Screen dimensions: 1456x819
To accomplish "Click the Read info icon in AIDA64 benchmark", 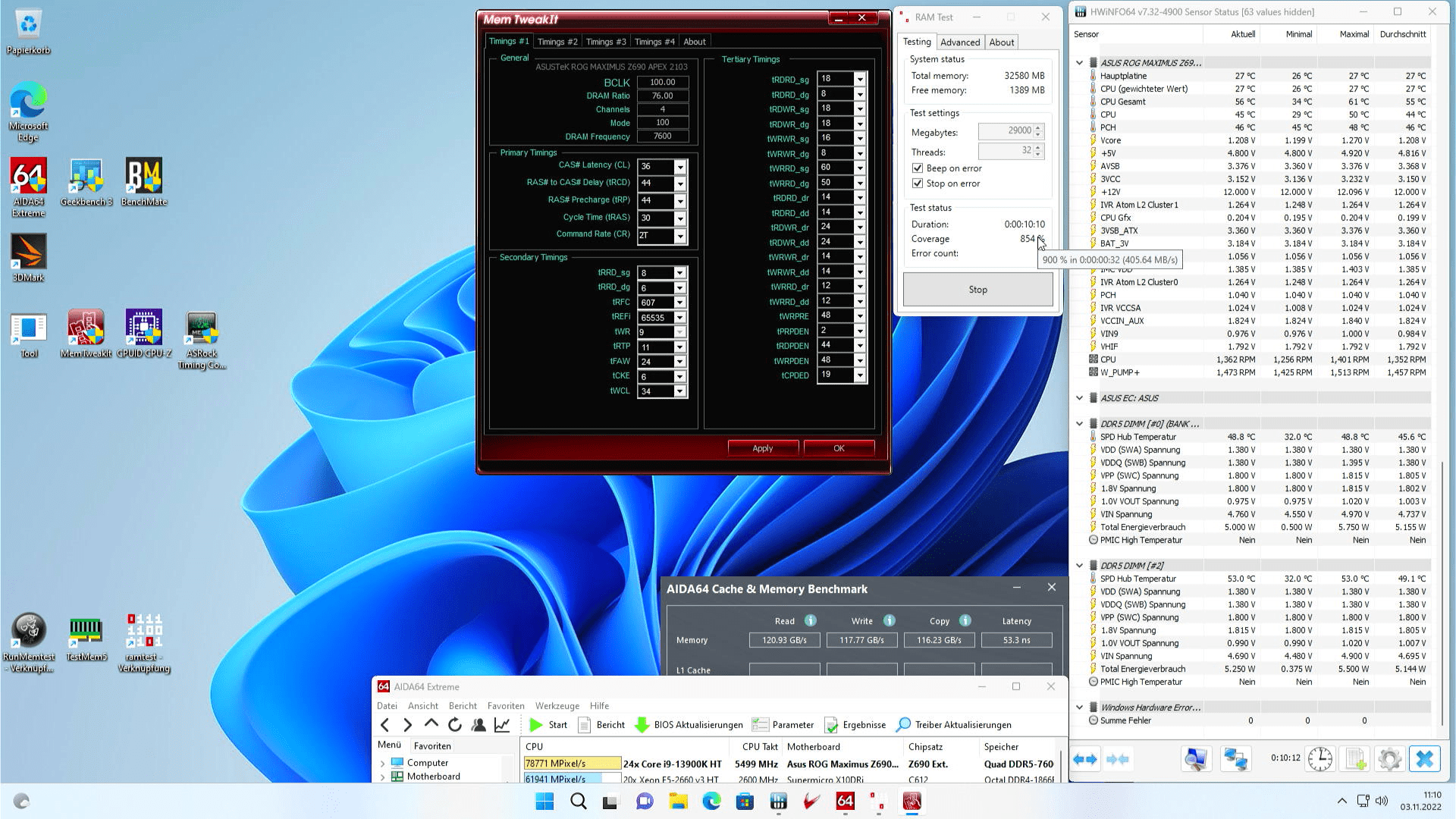I will pos(811,620).
